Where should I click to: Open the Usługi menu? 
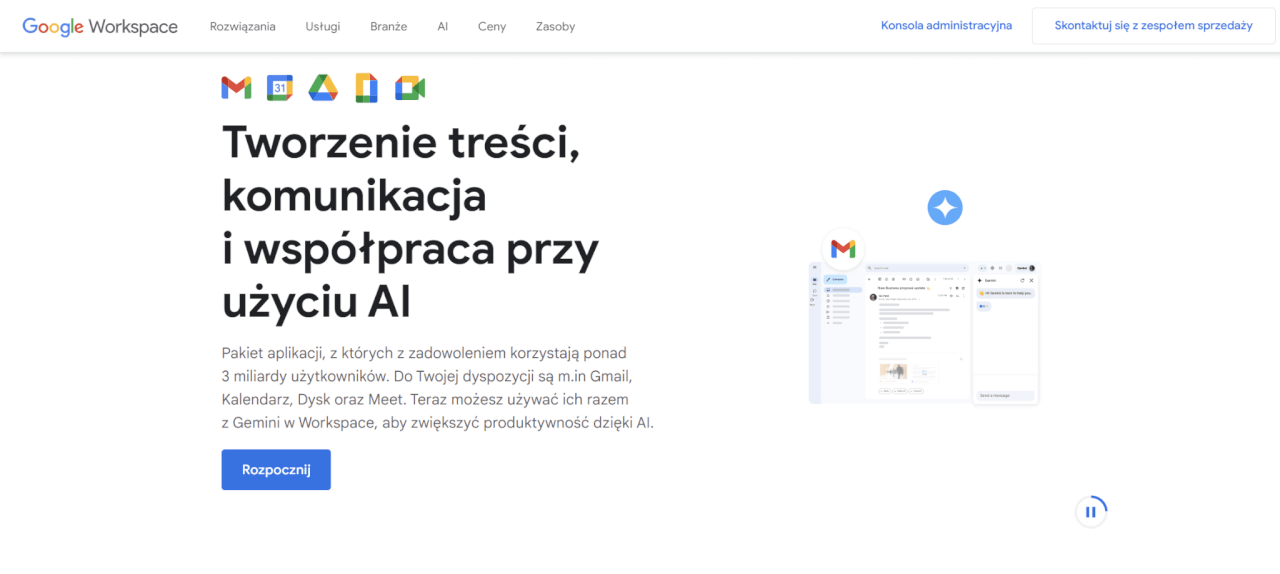(x=323, y=27)
